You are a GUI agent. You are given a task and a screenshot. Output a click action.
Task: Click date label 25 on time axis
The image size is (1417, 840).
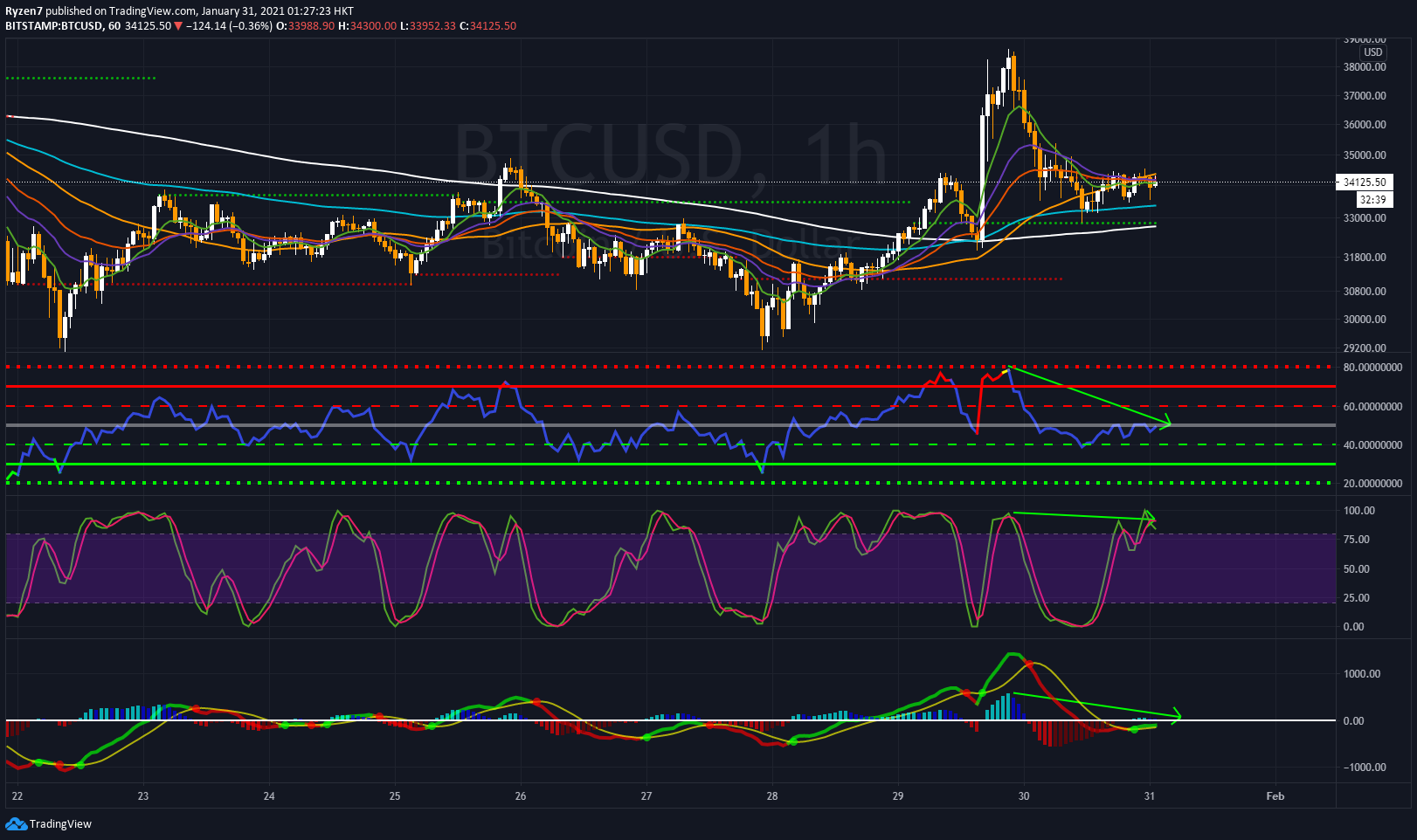tap(395, 796)
